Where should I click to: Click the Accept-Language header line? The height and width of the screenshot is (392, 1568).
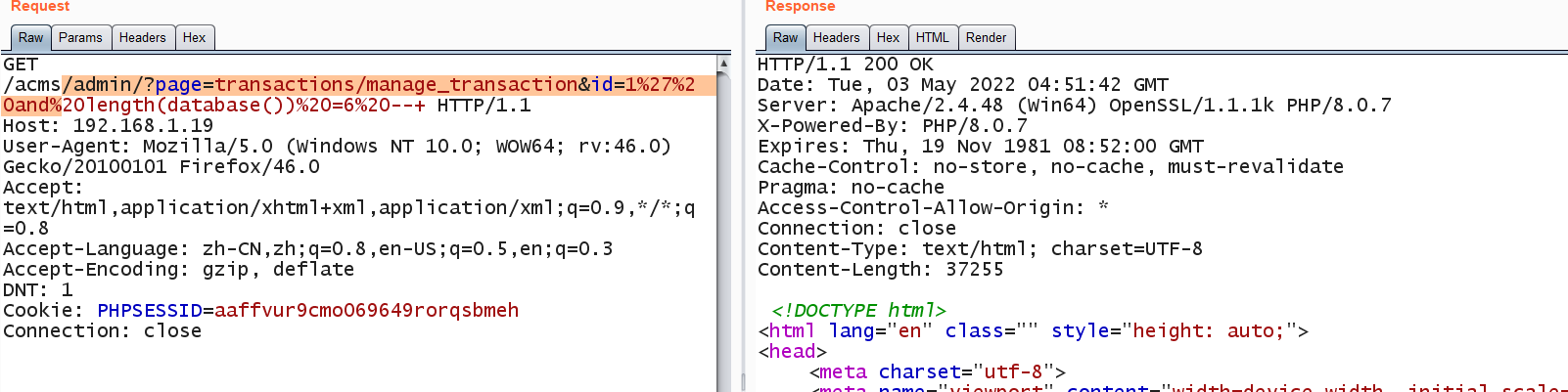308,249
